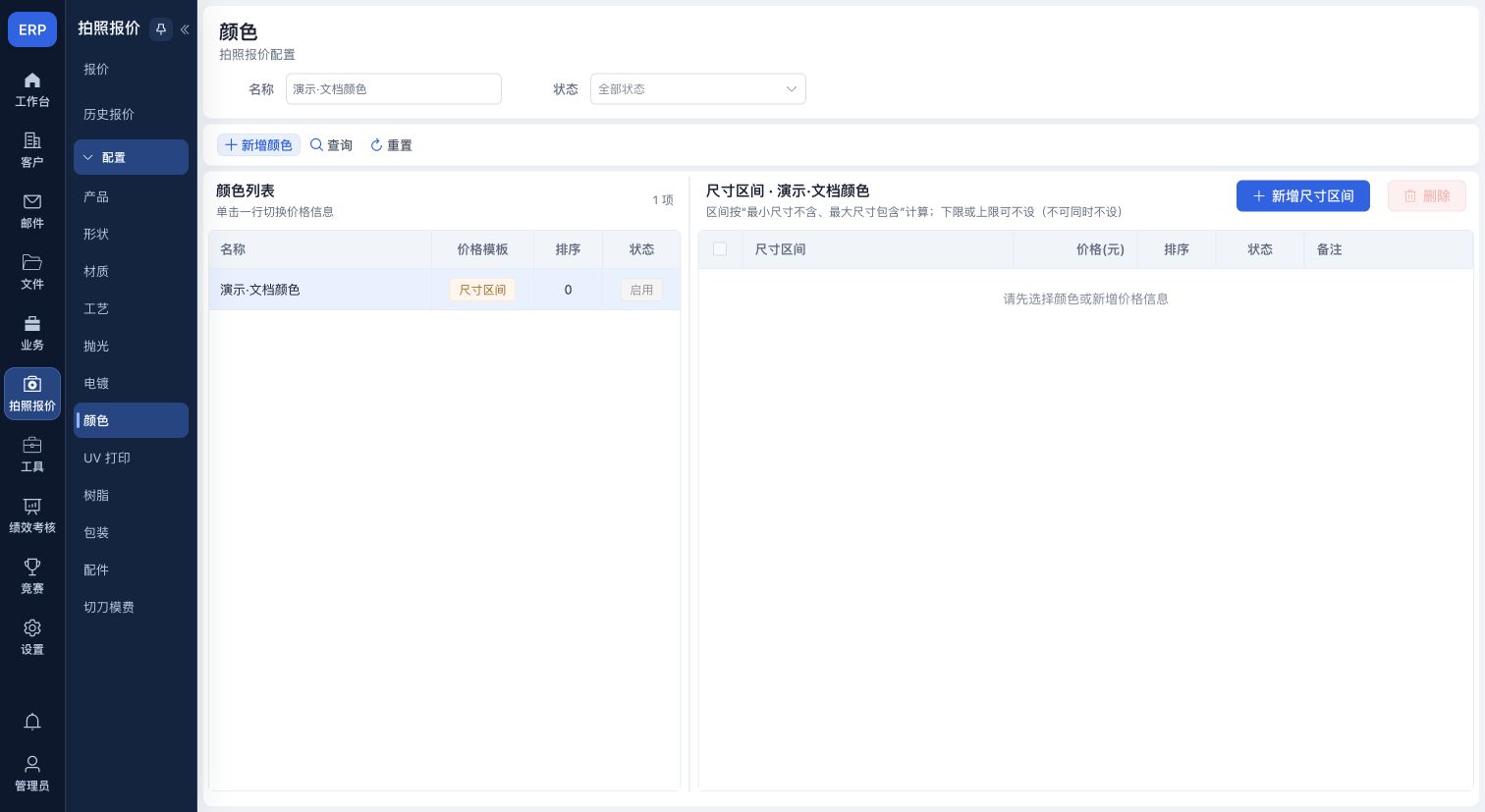Open the 状态 全部状态 dropdown
The width and height of the screenshot is (1485, 812).
pyautogui.click(x=697, y=88)
